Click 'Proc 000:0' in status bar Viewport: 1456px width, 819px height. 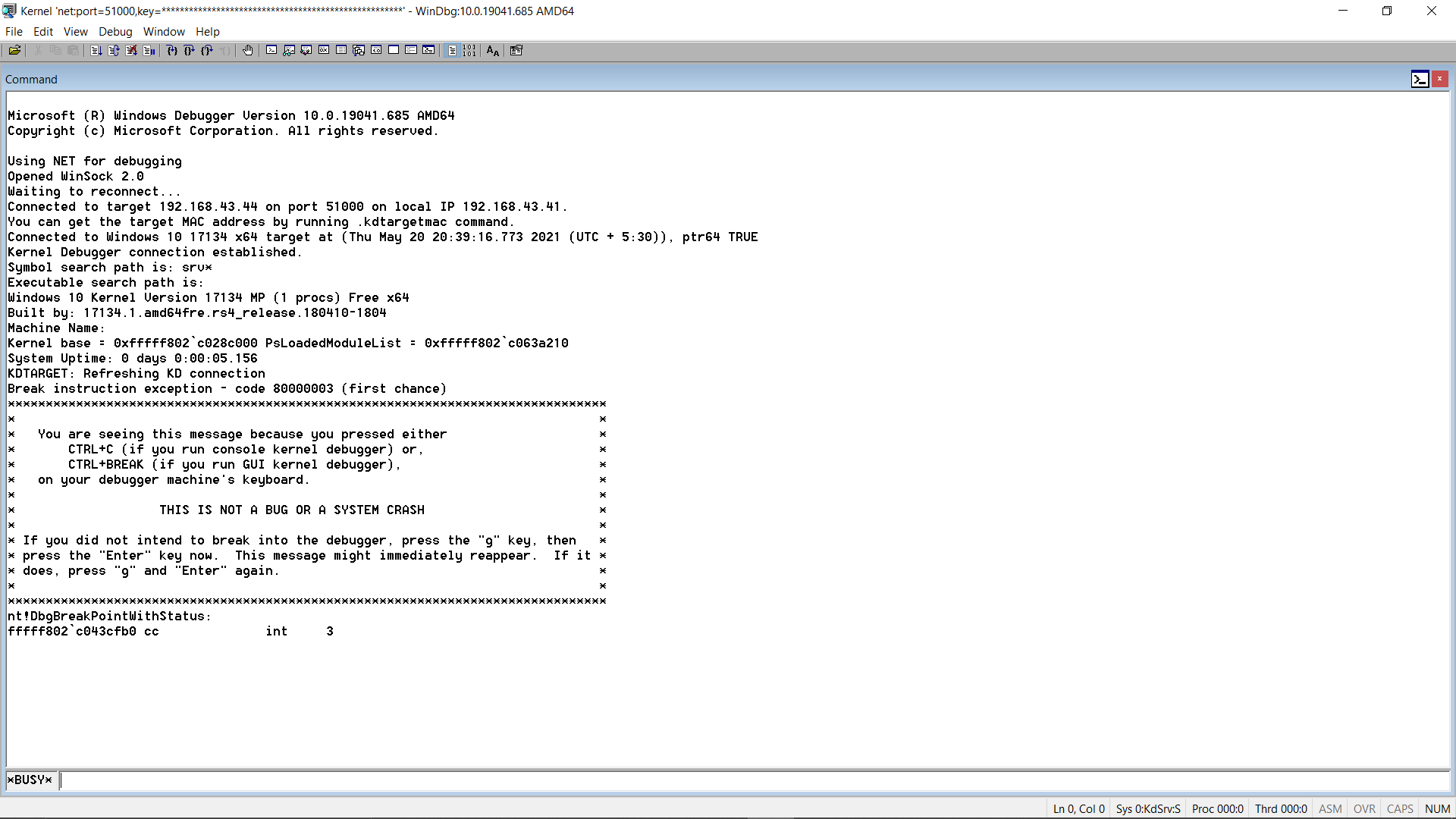click(x=1218, y=809)
